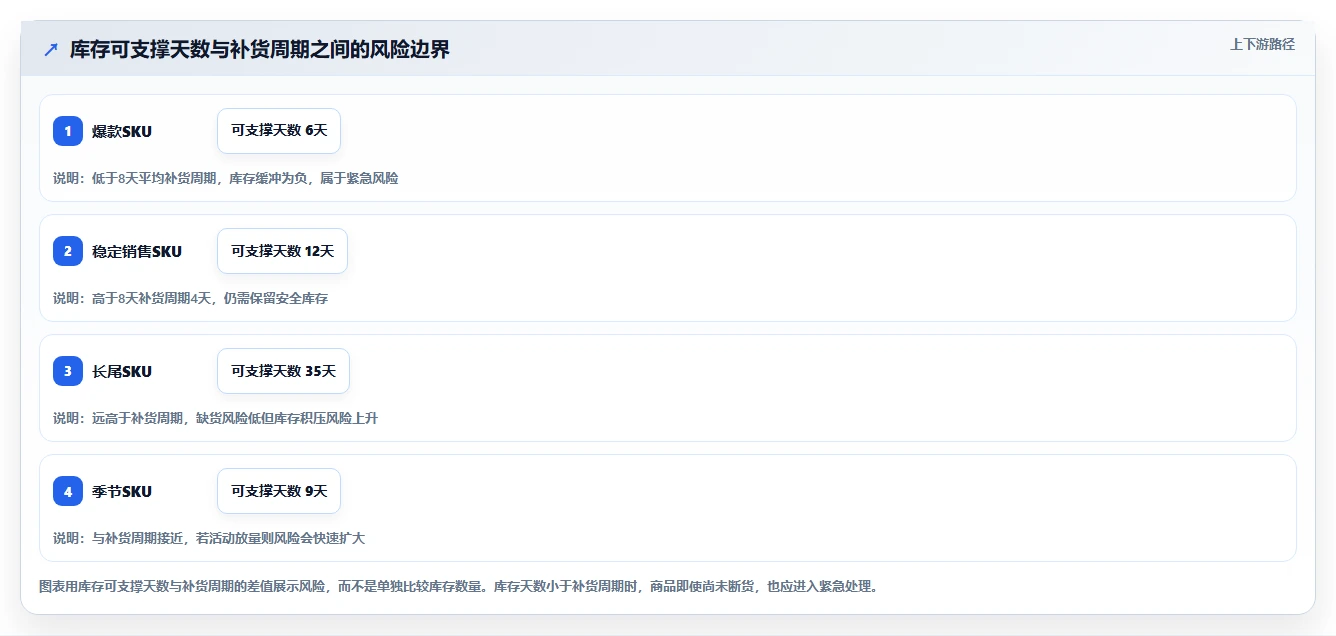
Task: Click the note about 低于8天平均补货周期
Action: 225,178
